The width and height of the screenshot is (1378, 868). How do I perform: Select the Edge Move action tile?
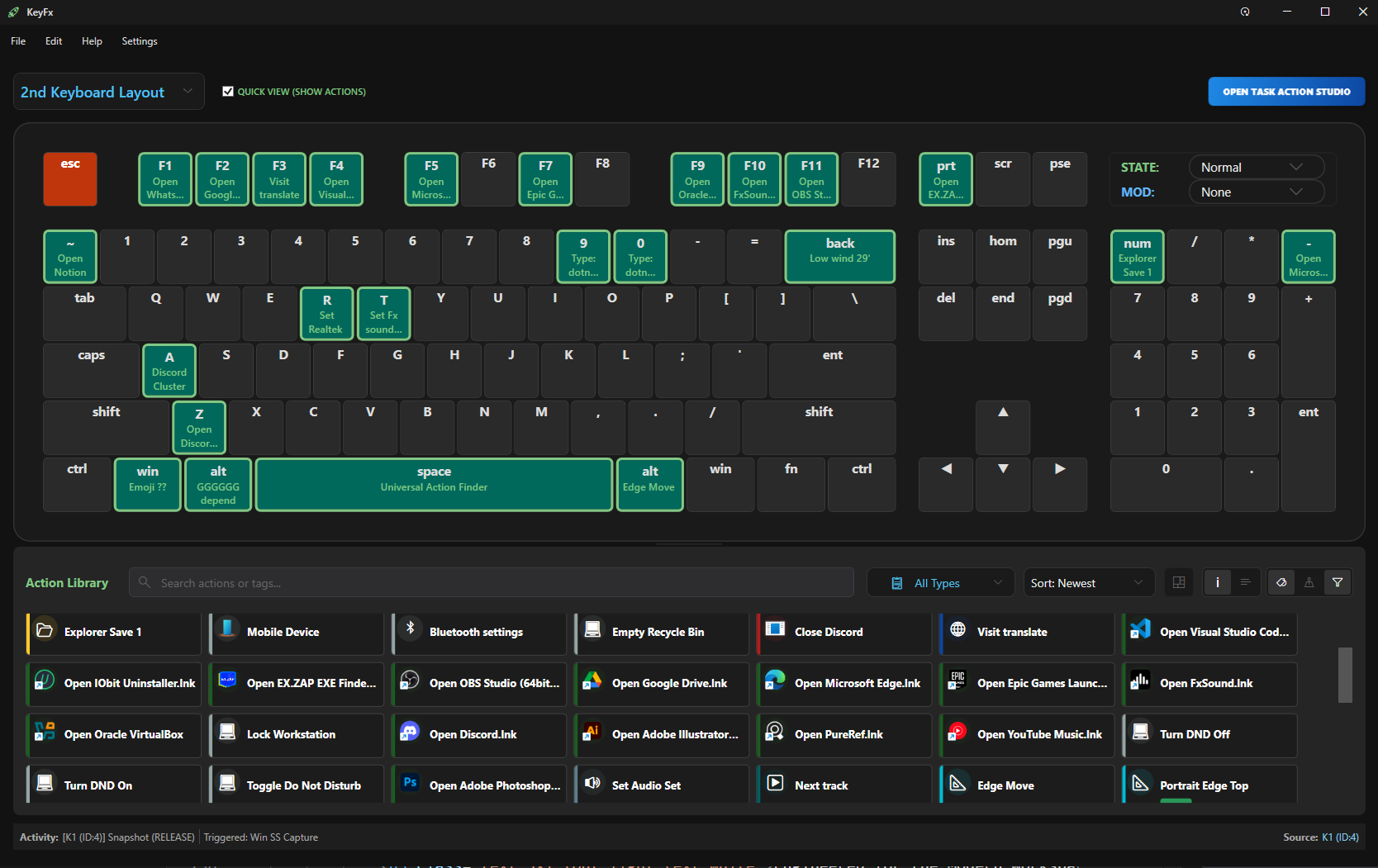(x=1025, y=785)
